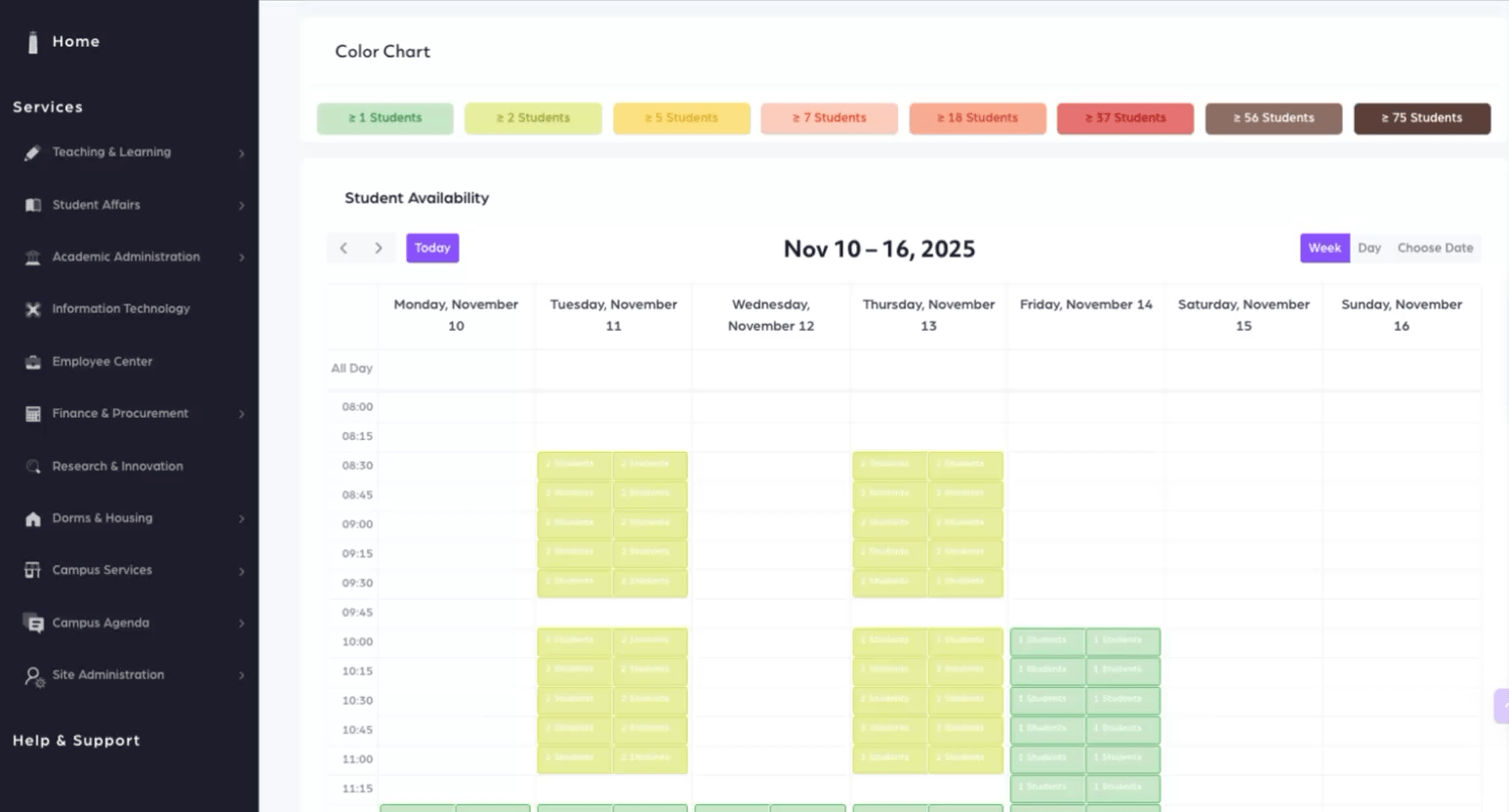Switch calendar to Day view
Viewport: 1509px width, 812px height.
click(x=1369, y=248)
